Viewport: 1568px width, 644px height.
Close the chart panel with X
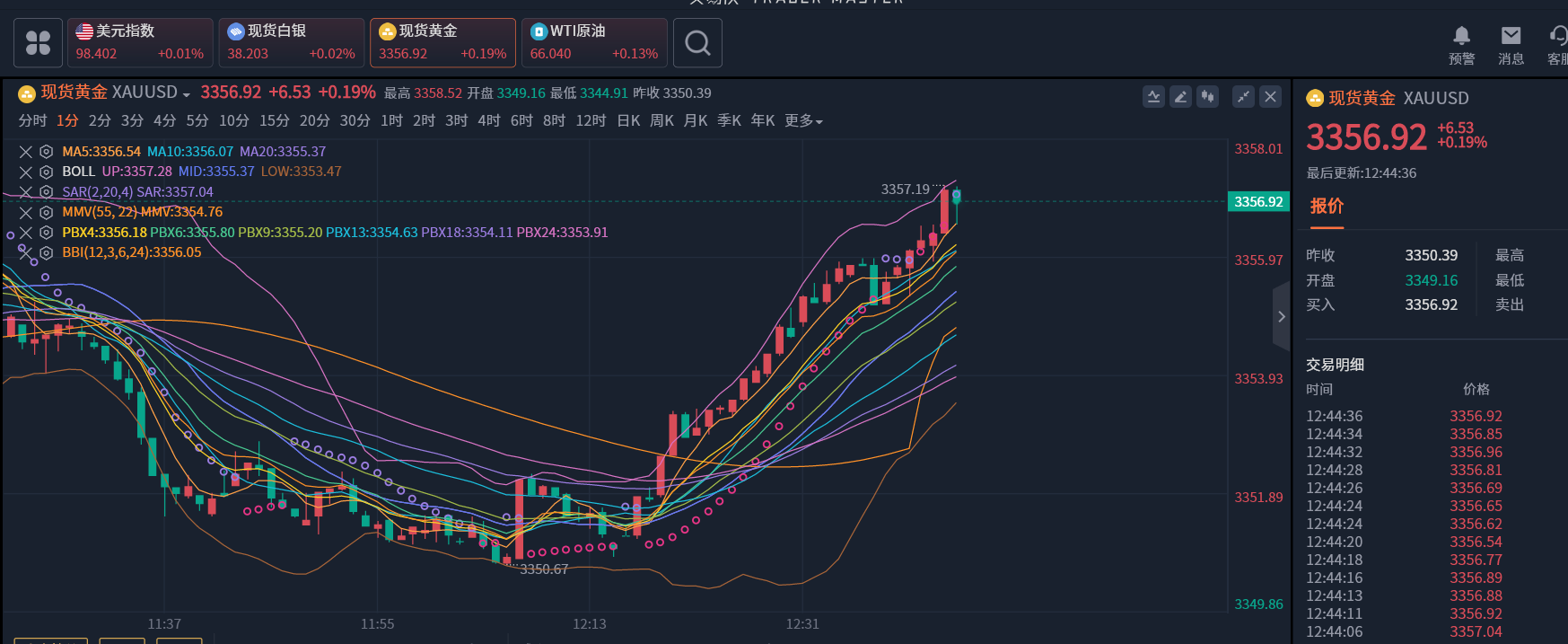pyautogui.click(x=1270, y=96)
